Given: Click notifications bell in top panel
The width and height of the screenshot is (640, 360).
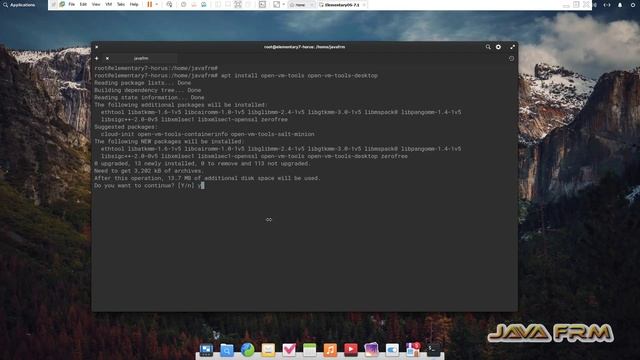Looking at the screenshot, I should (620, 5).
